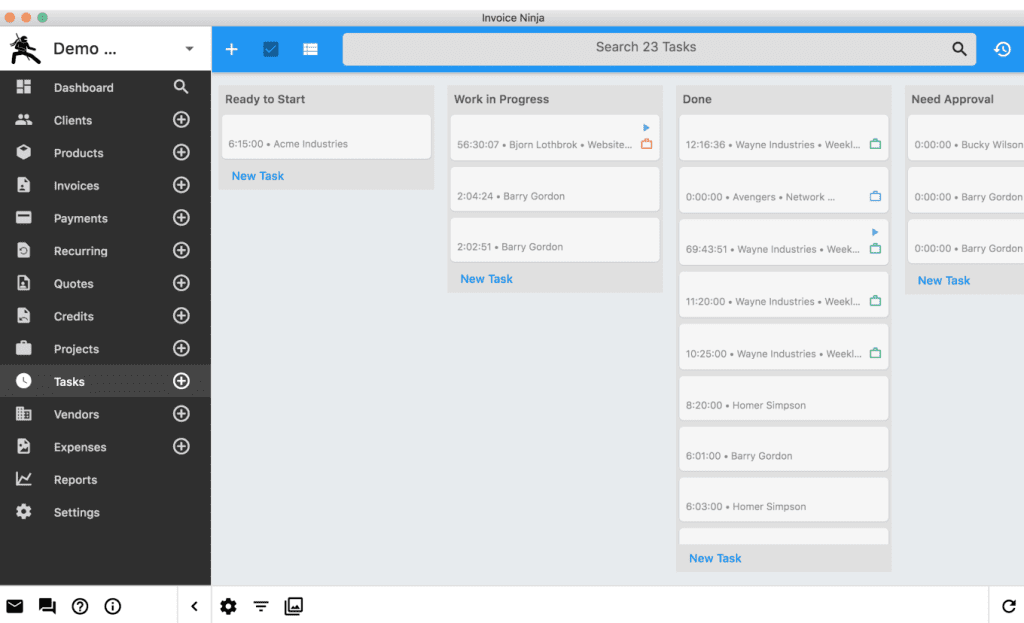Open Credits in sidebar
The width and height of the screenshot is (1024, 623).
pyautogui.click(x=73, y=316)
